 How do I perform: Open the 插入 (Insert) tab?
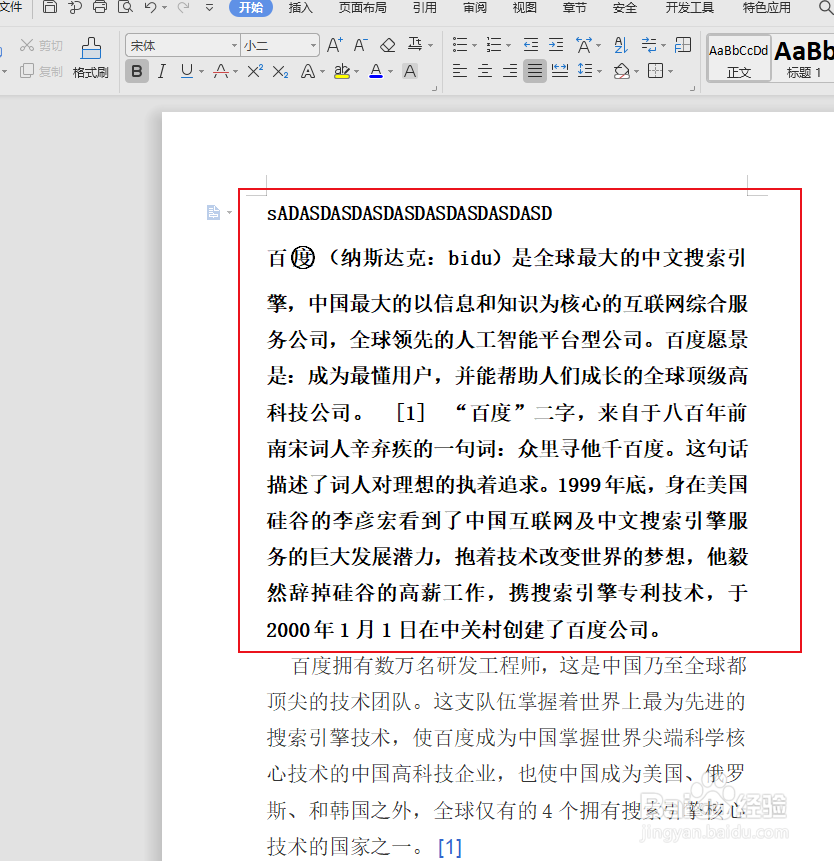(x=300, y=8)
